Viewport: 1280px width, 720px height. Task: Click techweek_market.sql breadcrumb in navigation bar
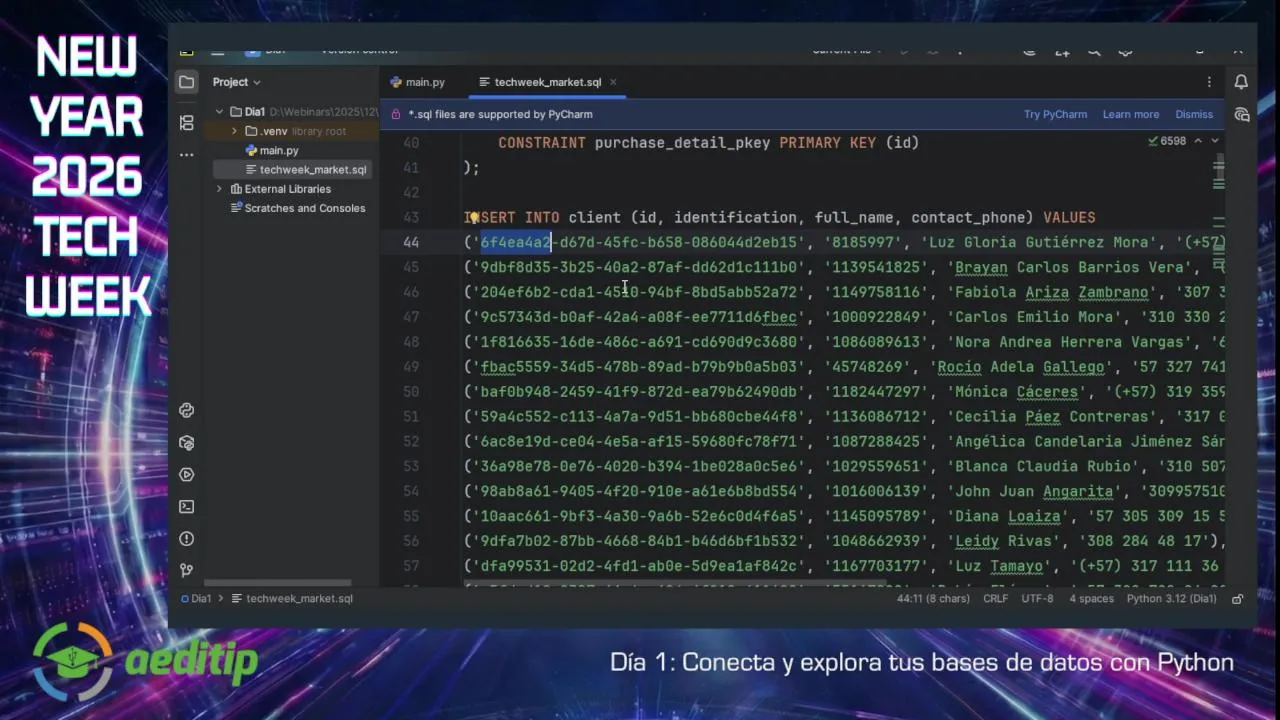point(299,599)
